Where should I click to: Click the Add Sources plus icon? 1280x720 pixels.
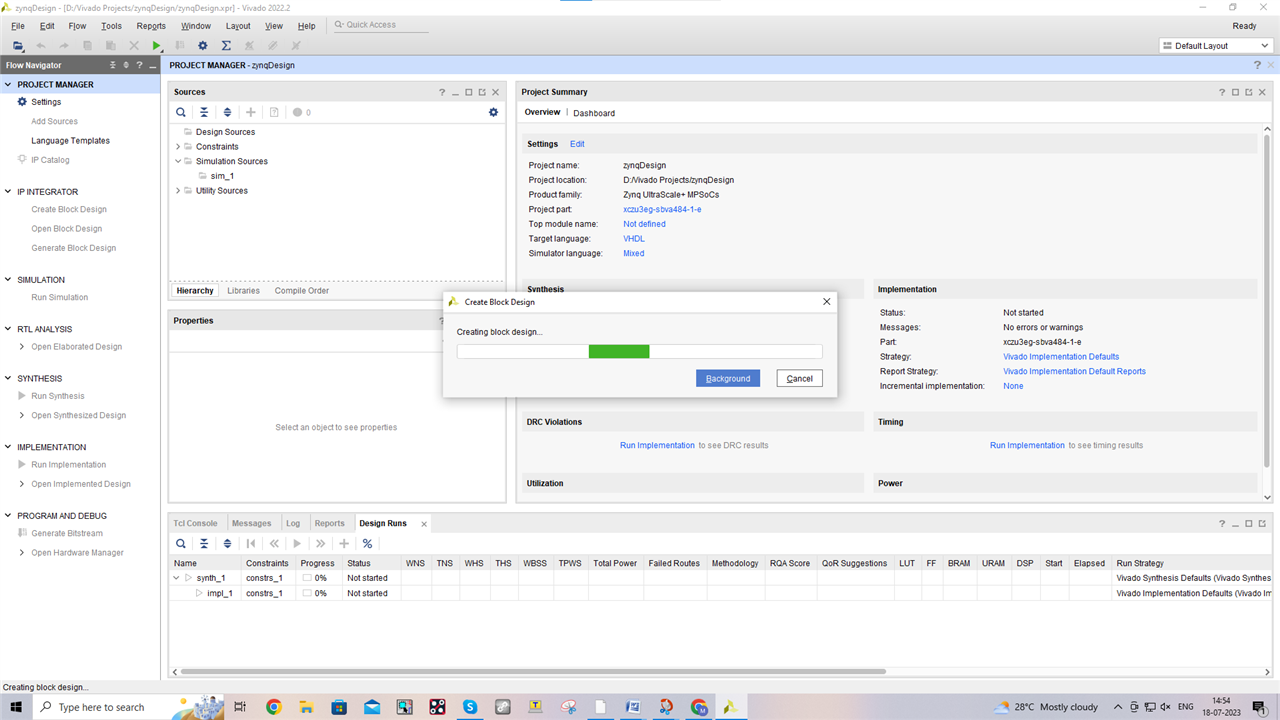click(251, 112)
